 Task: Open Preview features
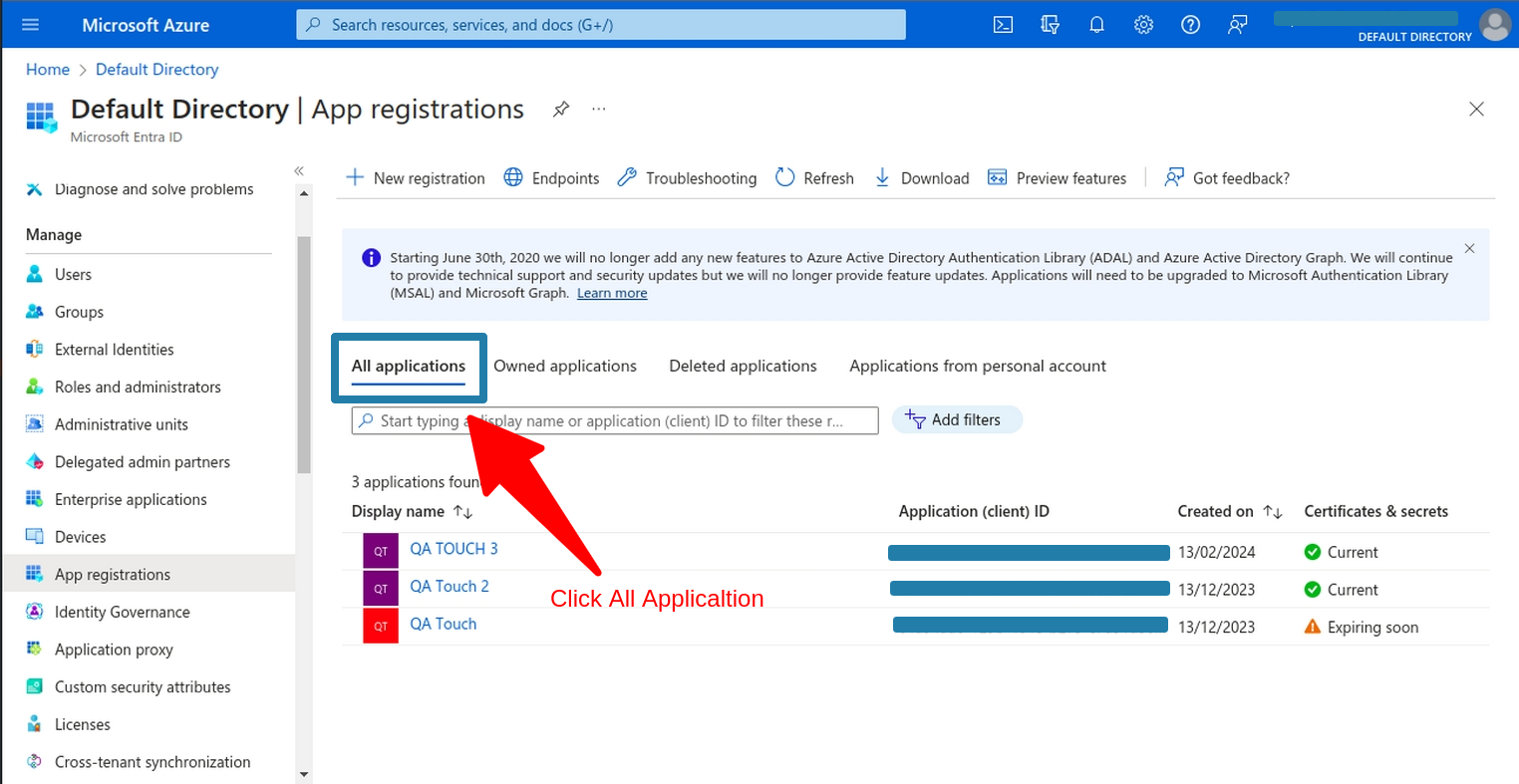(1057, 178)
